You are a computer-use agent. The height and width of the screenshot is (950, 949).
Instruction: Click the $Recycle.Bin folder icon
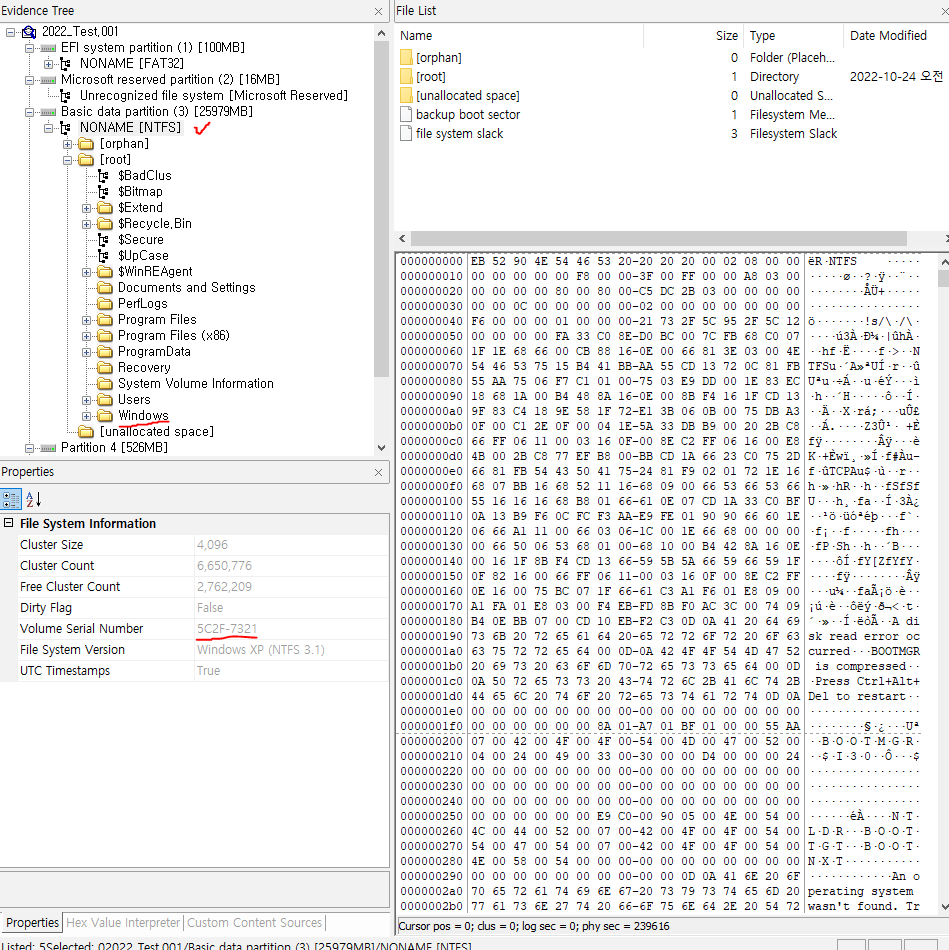pos(105,224)
